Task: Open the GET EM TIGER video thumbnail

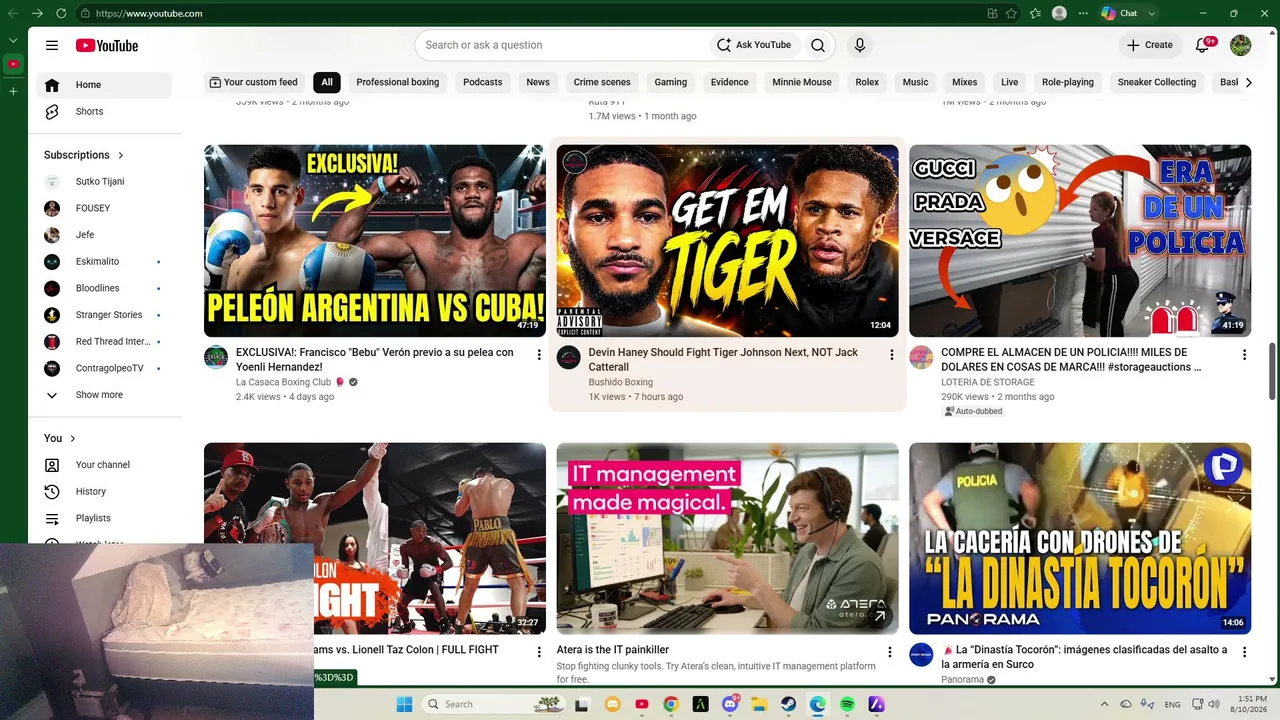Action: point(728,241)
